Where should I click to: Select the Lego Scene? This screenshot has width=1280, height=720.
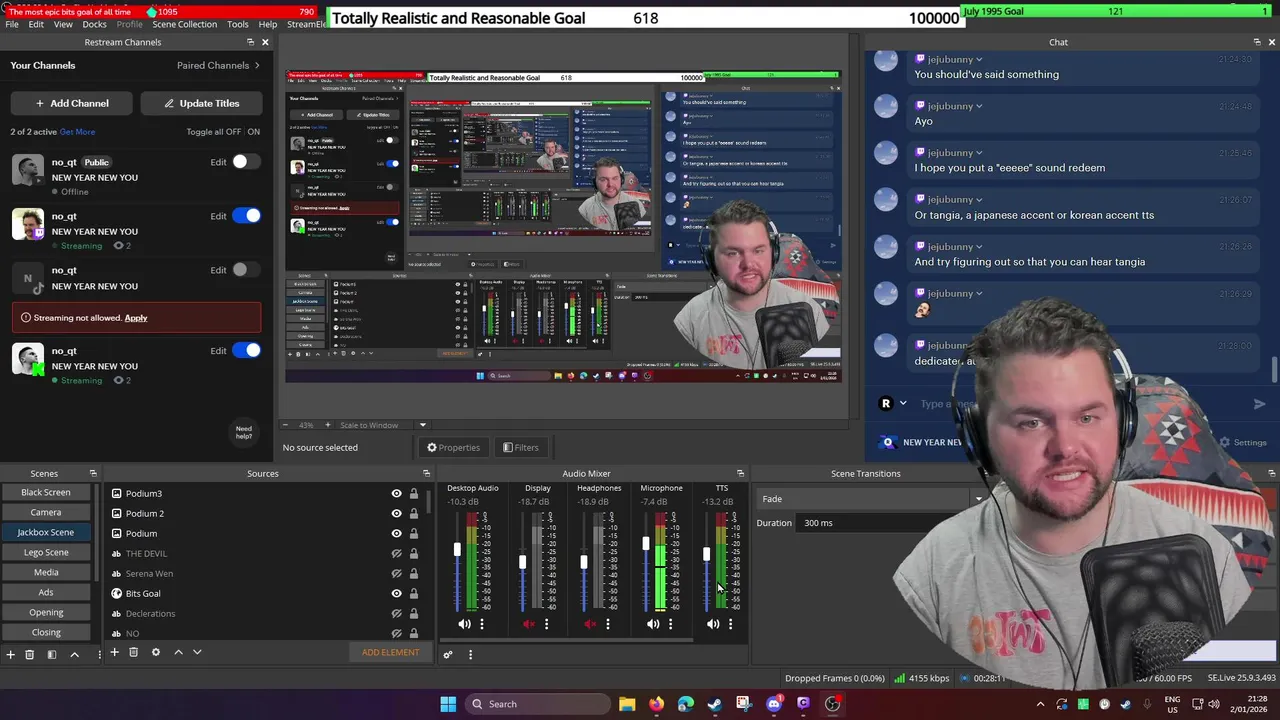click(x=45, y=552)
